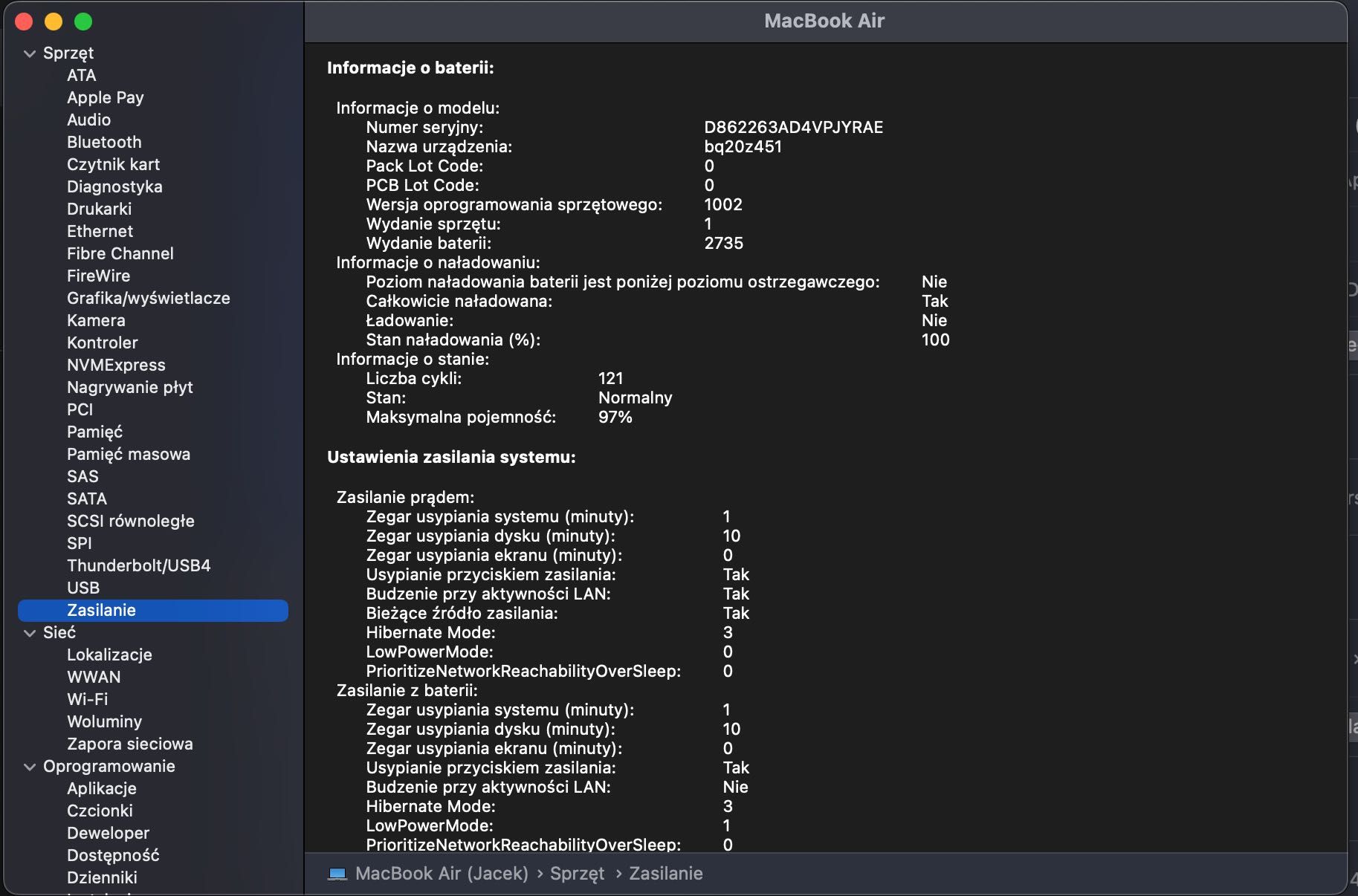Select the highlighted Zasilanie item
Image resolution: width=1358 pixels, height=896 pixels.
pyautogui.click(x=152, y=610)
